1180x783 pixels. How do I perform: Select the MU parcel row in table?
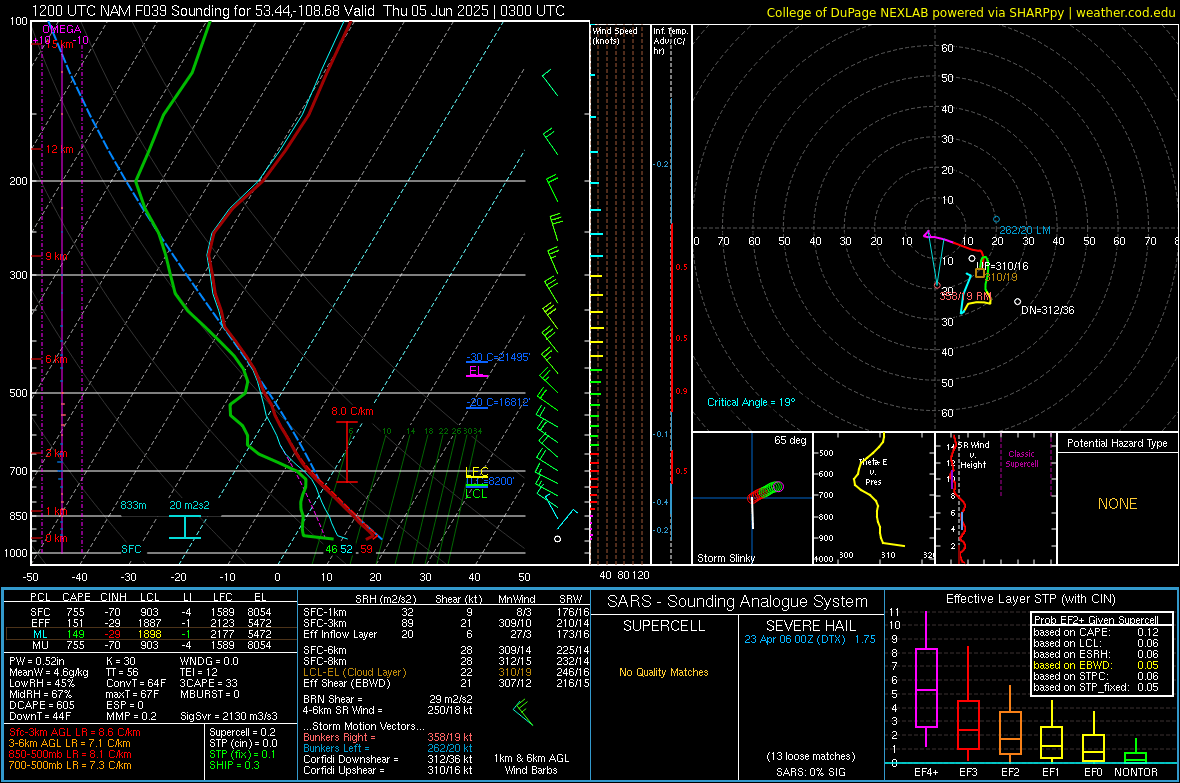pyautogui.click(x=151, y=645)
